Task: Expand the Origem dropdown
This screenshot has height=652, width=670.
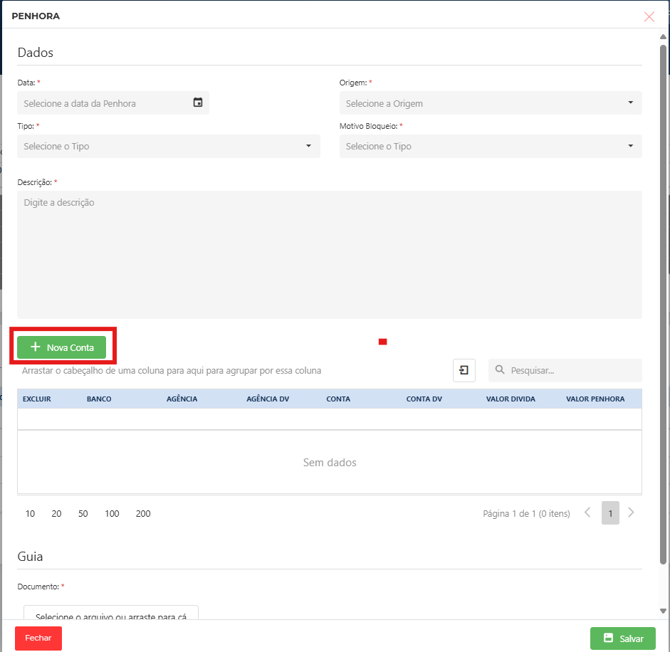Action: [x=630, y=103]
